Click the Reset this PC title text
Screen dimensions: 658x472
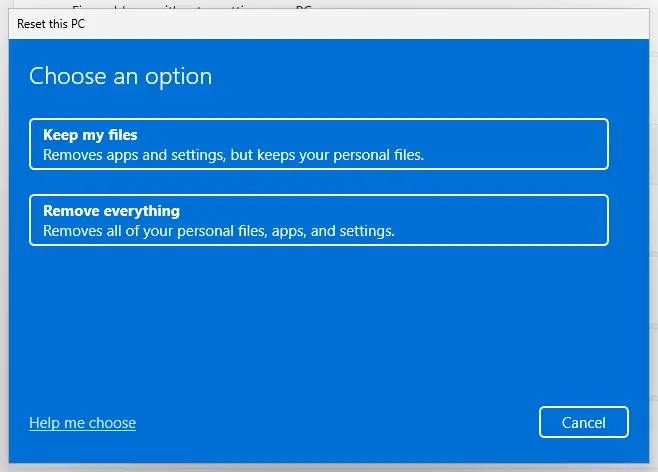click(51, 24)
